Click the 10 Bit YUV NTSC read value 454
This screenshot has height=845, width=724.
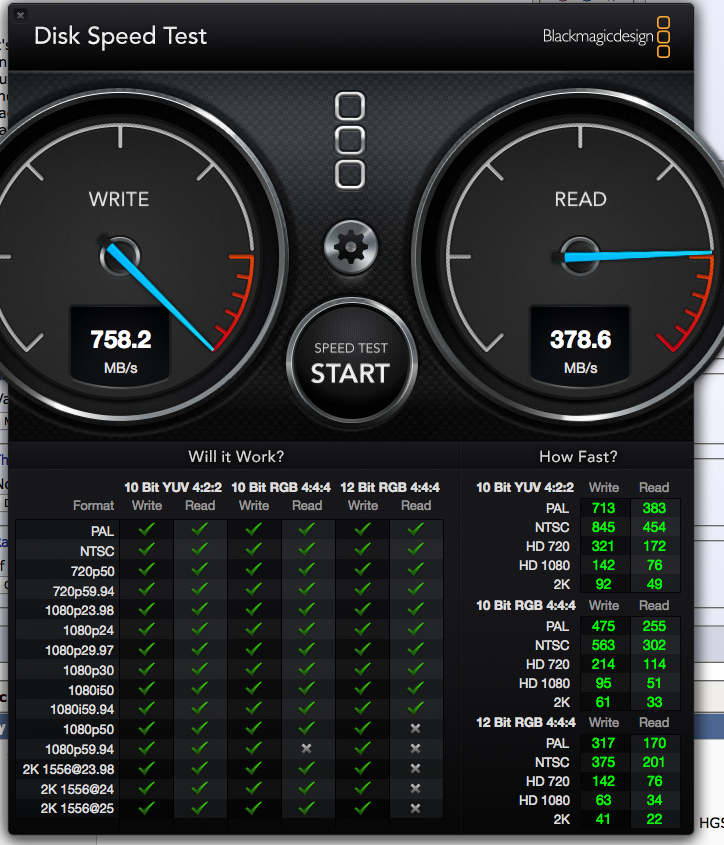(654, 527)
